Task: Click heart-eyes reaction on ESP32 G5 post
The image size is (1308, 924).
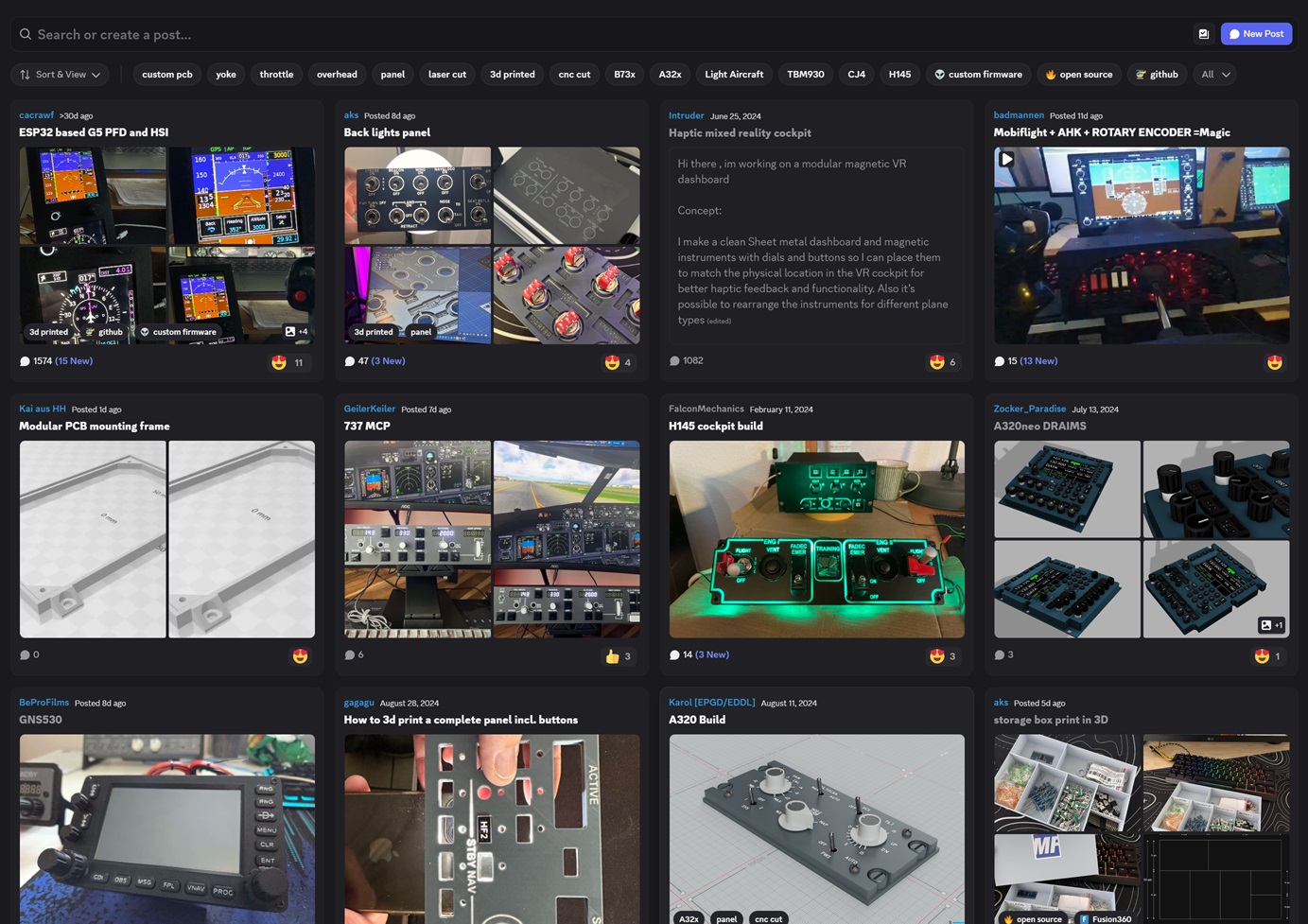Action: click(279, 362)
